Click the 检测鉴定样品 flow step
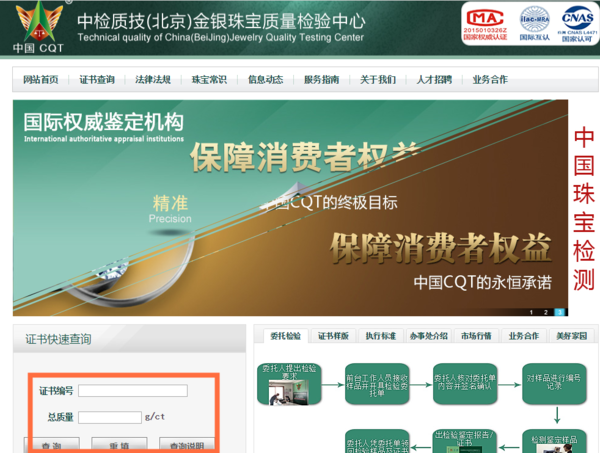600x453 pixels. click(x=554, y=442)
